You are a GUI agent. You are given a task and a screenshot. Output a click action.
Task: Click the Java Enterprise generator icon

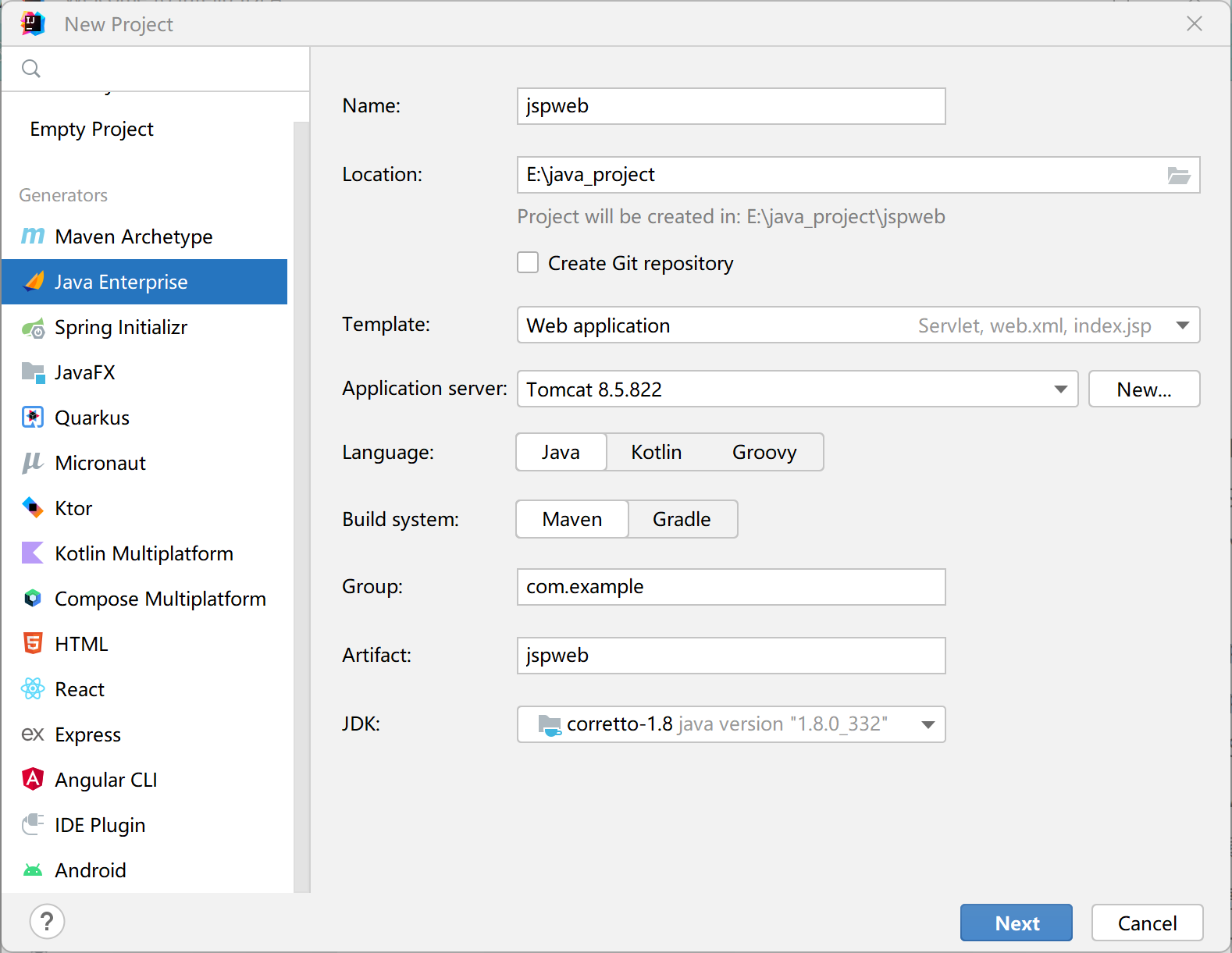point(34,281)
